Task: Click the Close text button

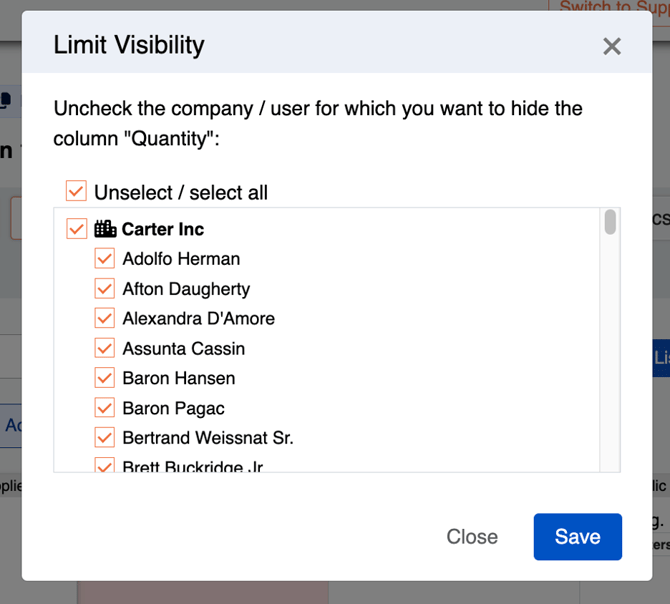Action: (472, 537)
